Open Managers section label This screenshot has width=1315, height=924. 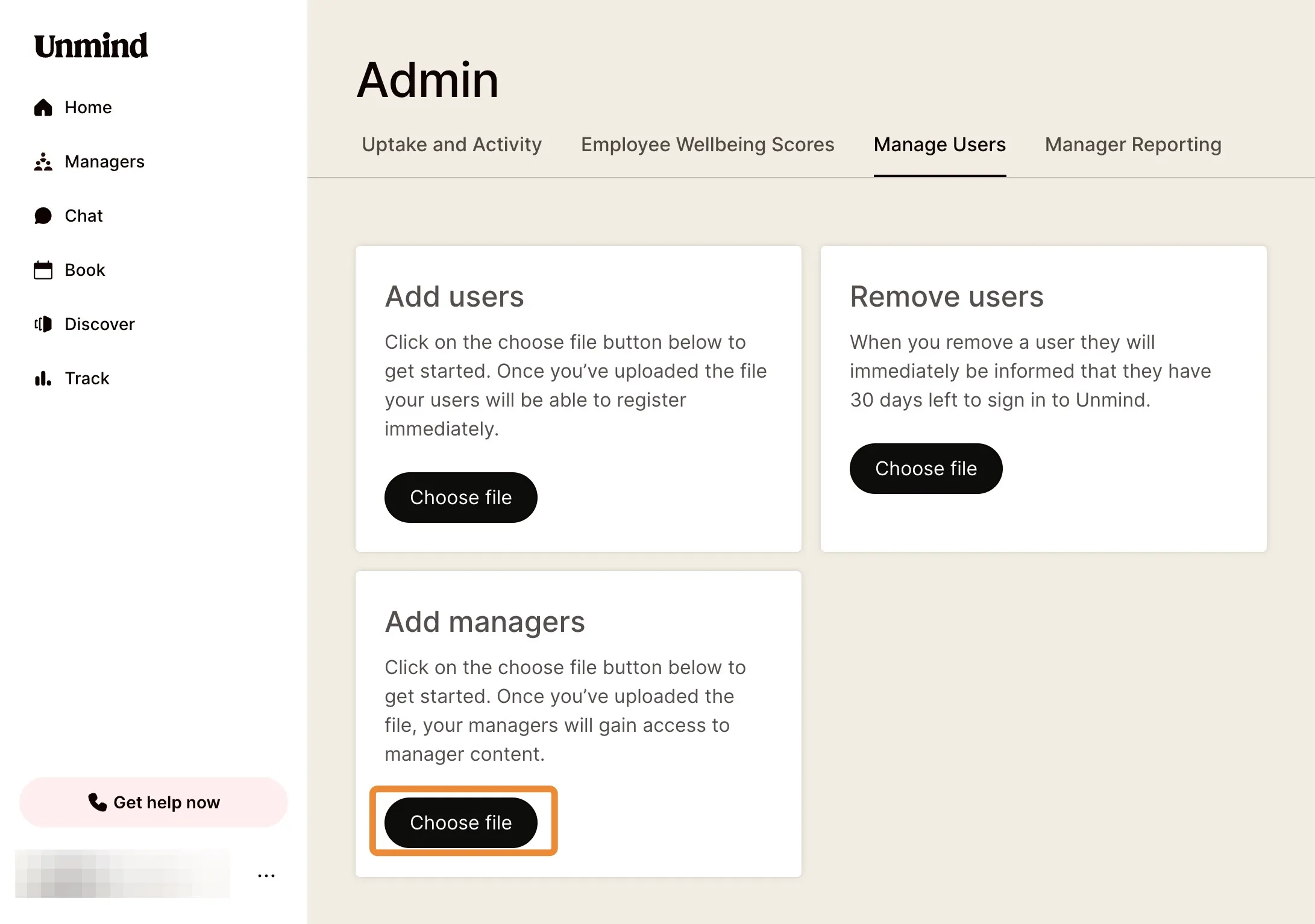pyautogui.click(x=104, y=161)
